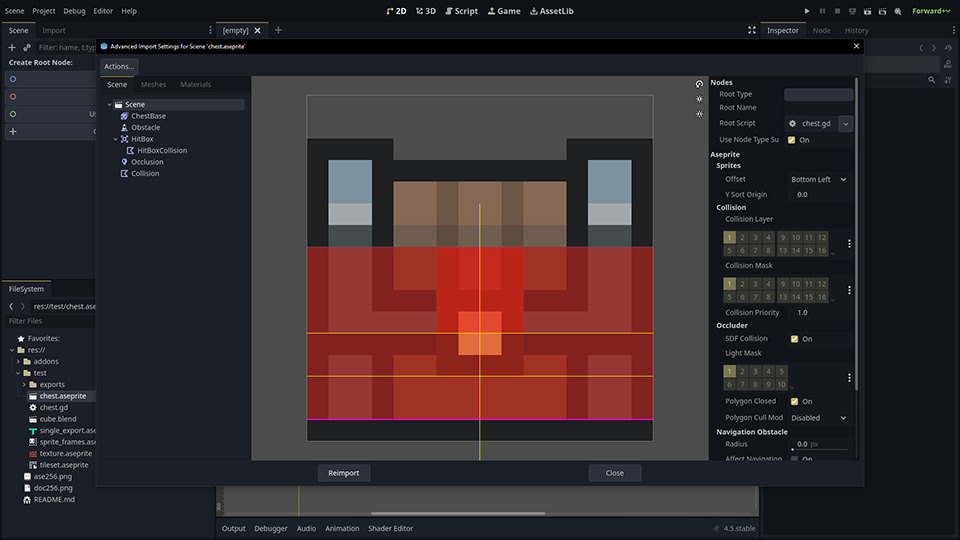This screenshot has height=540, width=960.
Task: Select the HitBoxCollision node
Action: (162, 150)
